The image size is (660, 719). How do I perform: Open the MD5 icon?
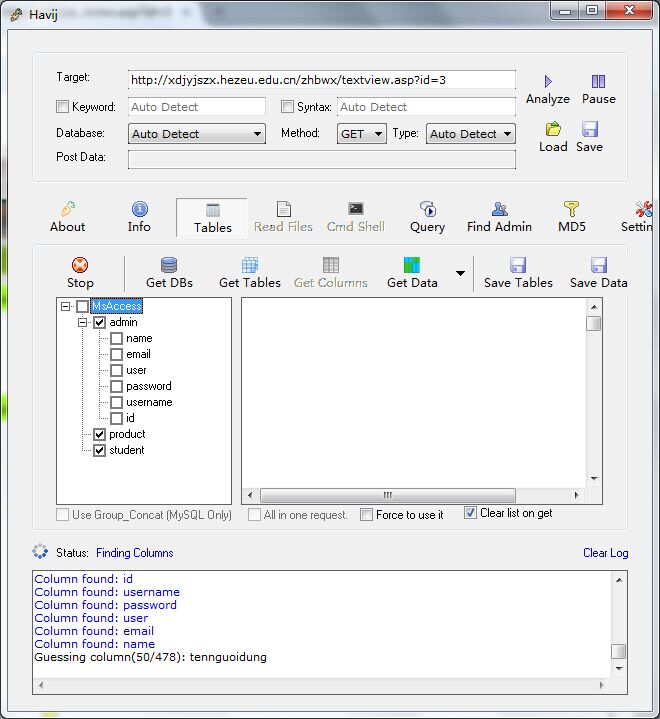coord(571,209)
